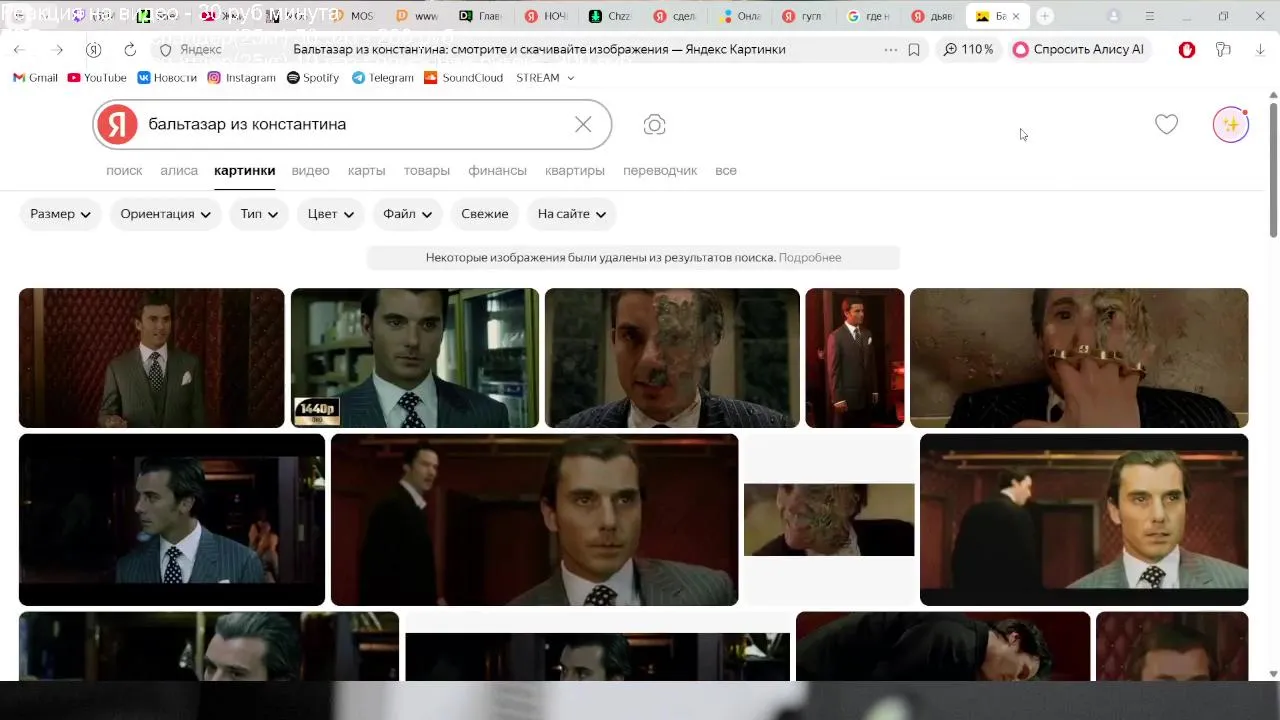The image size is (1280, 720).
Task: Switch to the финансы tab
Action: tap(497, 171)
